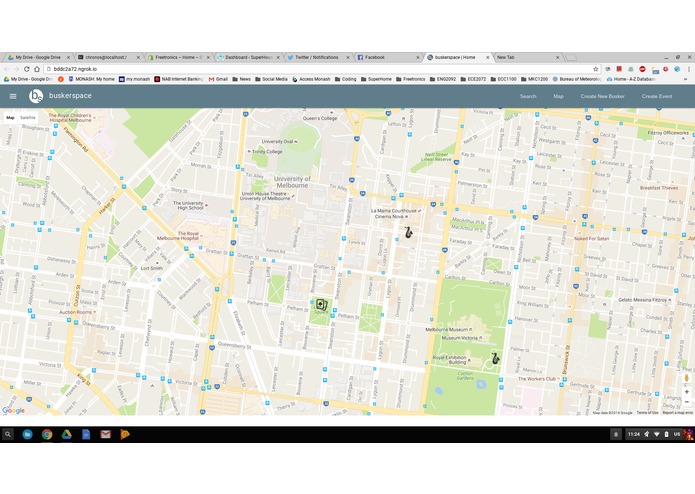
Task: Open the ECE2072 bookmark folder
Action: pos(473,79)
